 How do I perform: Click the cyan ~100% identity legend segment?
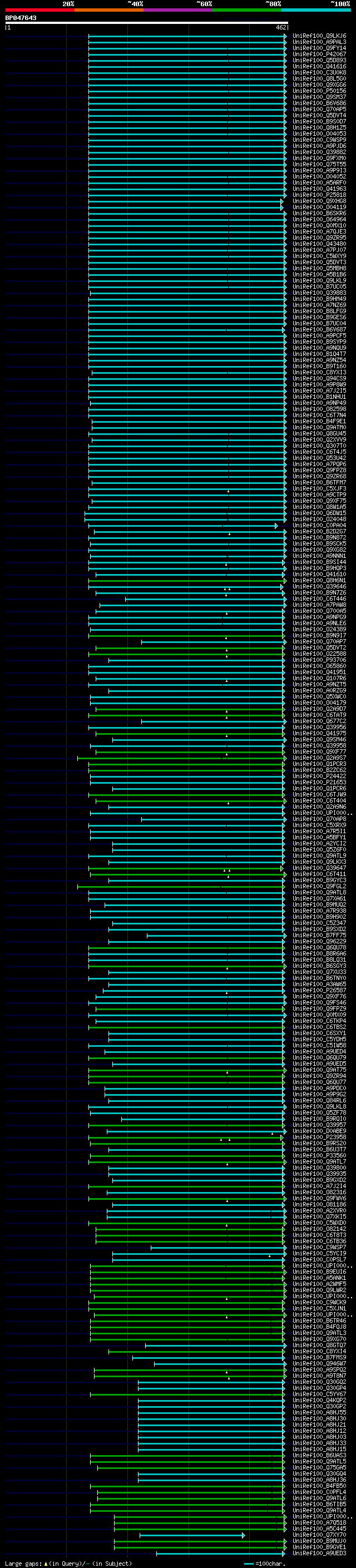pos(317,10)
